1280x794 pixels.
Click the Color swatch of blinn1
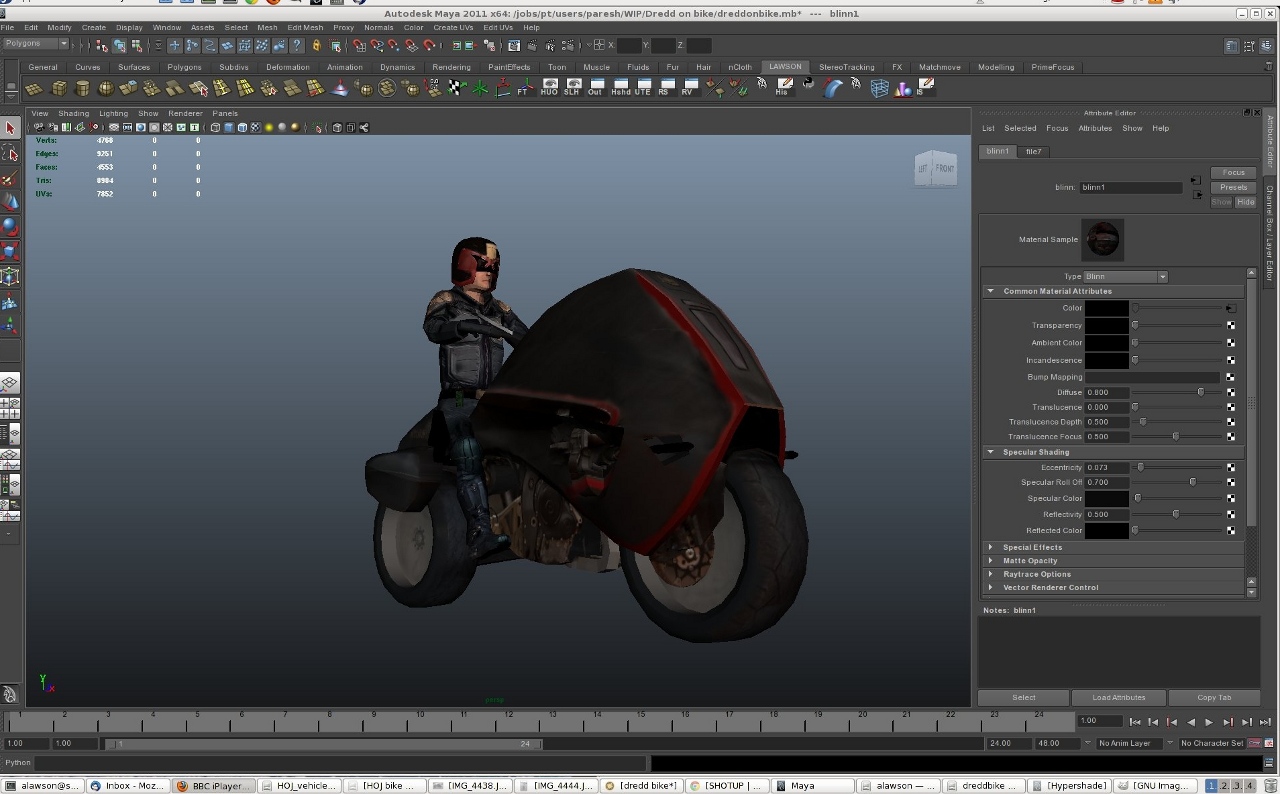tap(1107, 308)
